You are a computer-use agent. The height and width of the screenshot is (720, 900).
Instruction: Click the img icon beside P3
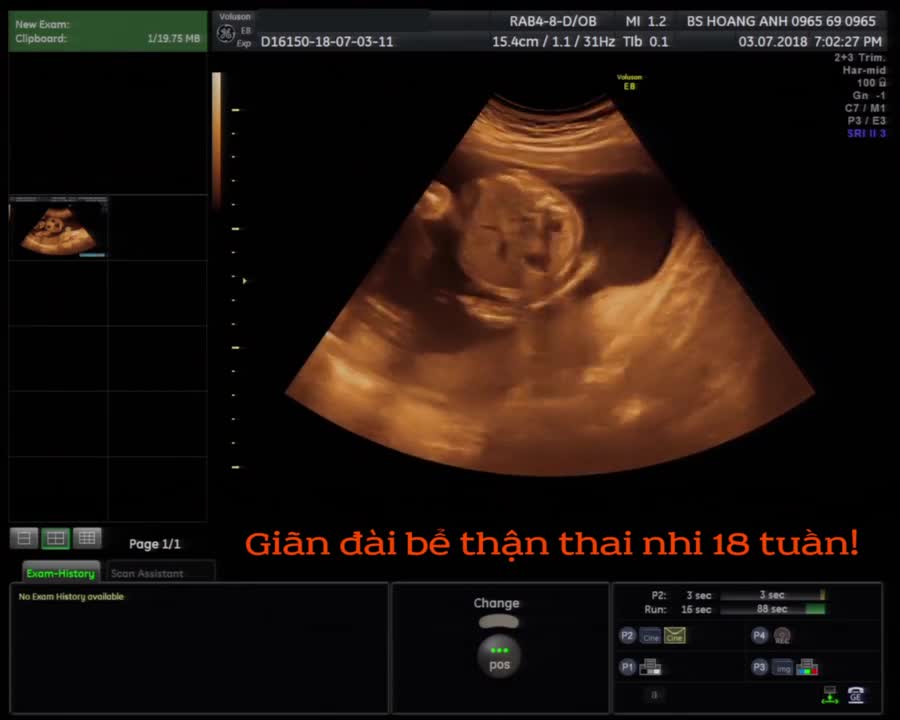coord(783,668)
